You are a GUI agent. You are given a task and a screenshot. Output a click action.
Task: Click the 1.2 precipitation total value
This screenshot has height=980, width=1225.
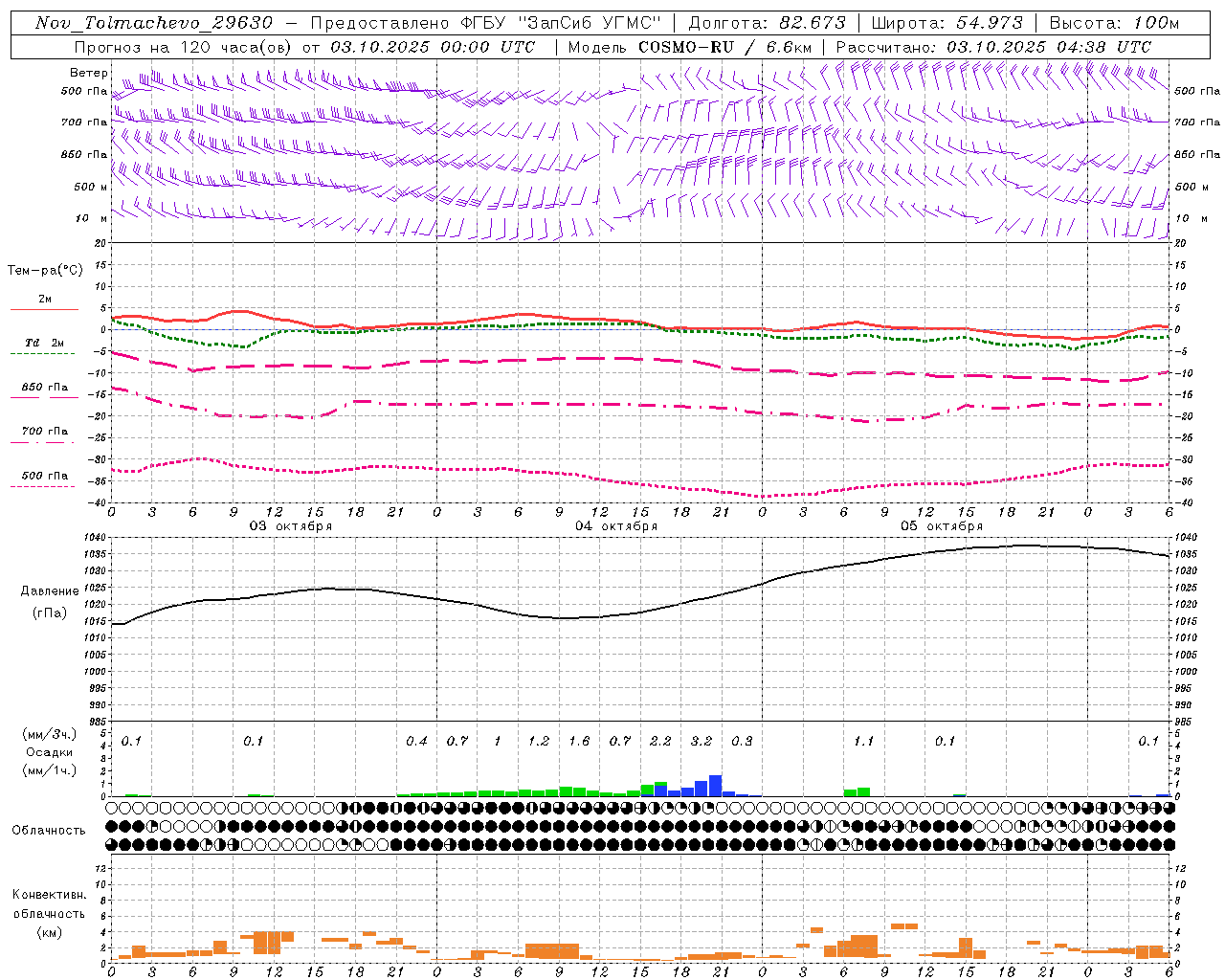[x=539, y=741]
